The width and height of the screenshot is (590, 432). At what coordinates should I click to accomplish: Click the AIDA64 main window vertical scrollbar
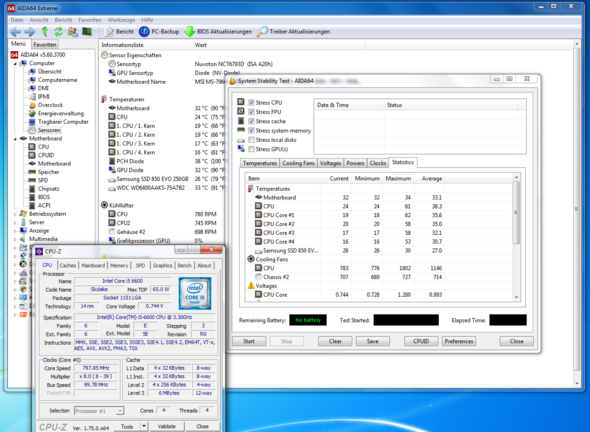point(577,214)
